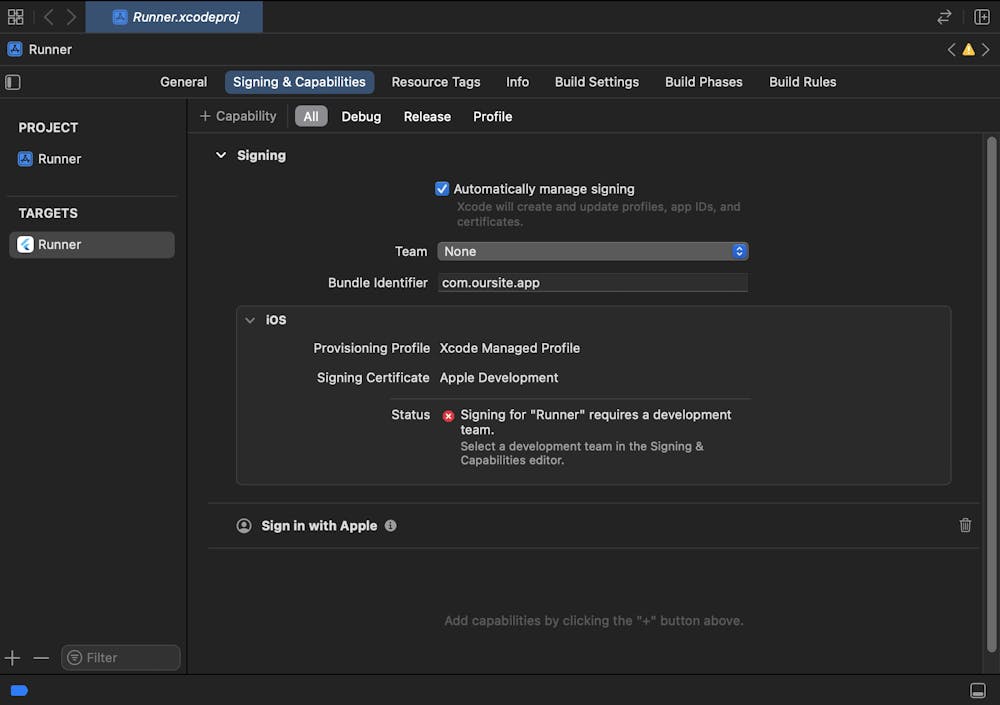This screenshot has height=705, width=1000.
Task: Uncheck Automatically manage signing
Action: 442,189
